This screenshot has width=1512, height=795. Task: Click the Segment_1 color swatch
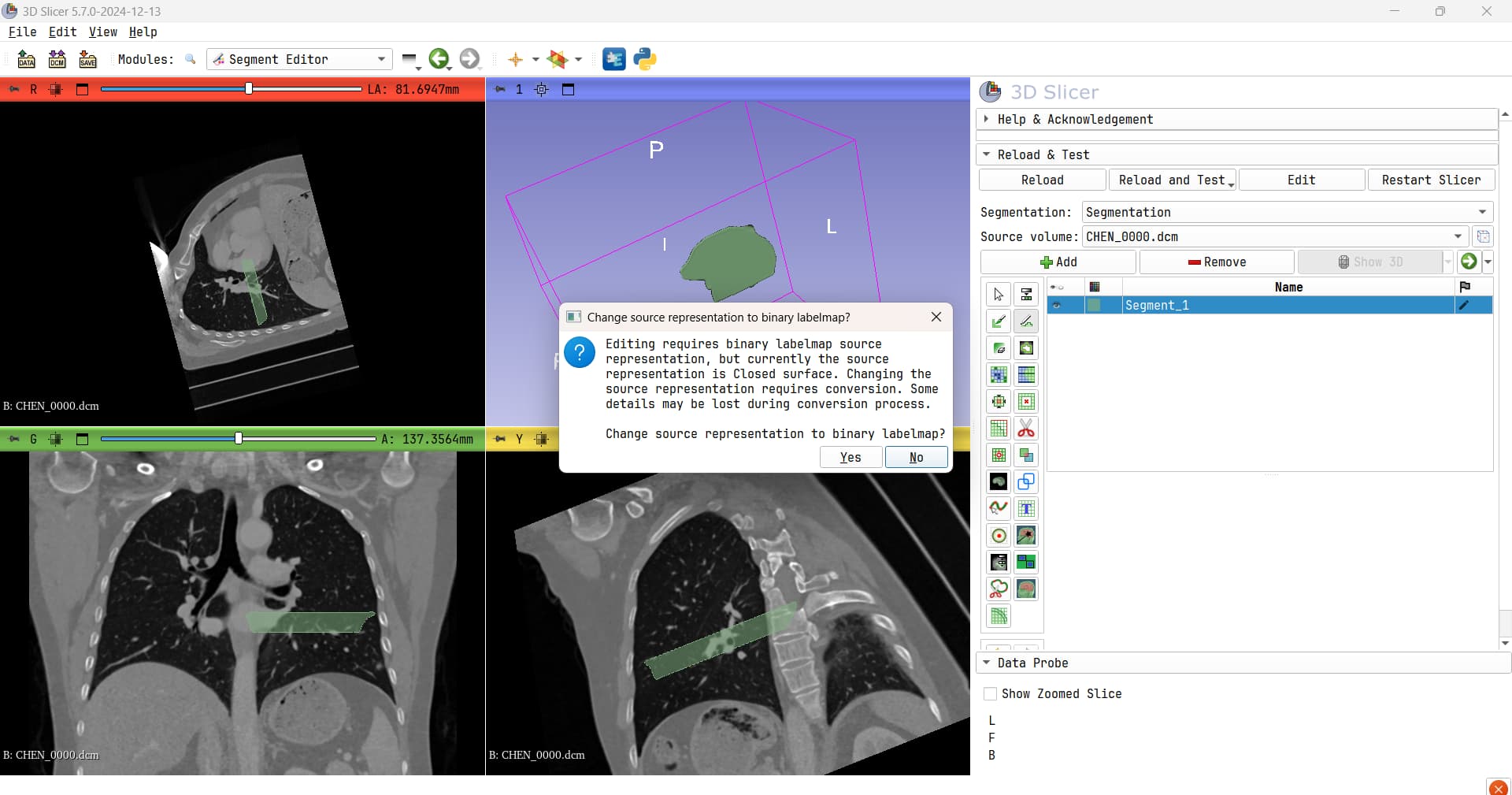point(1095,306)
